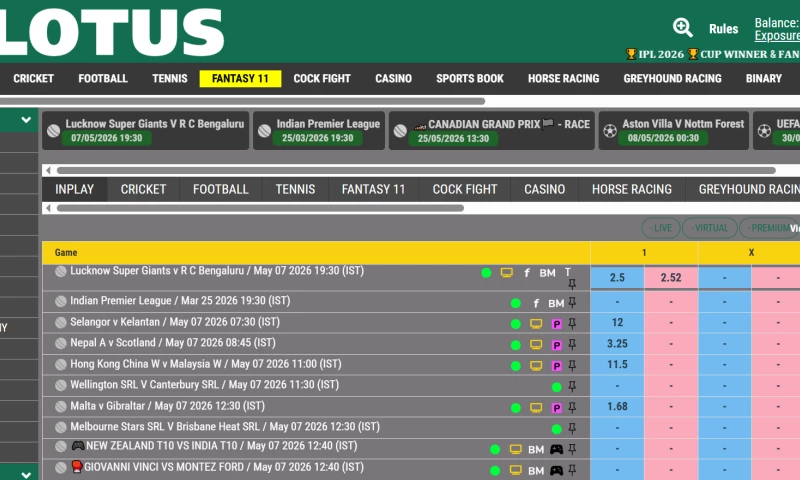Screen dimensions: 800x480
Task: Click the gamepad icon for NEW ZEALAND T10 row
Action: coord(557,449)
